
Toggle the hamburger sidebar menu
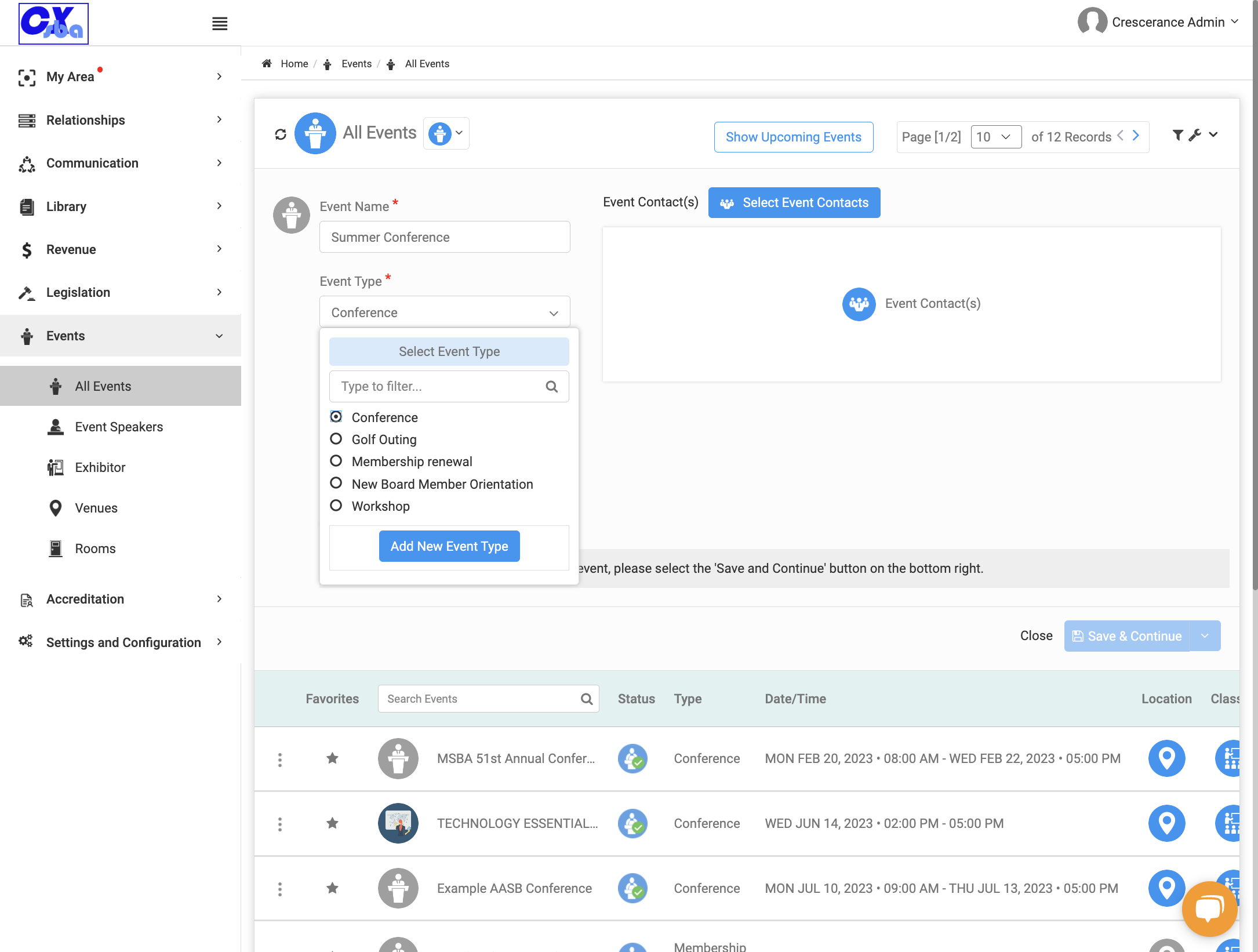[x=220, y=24]
